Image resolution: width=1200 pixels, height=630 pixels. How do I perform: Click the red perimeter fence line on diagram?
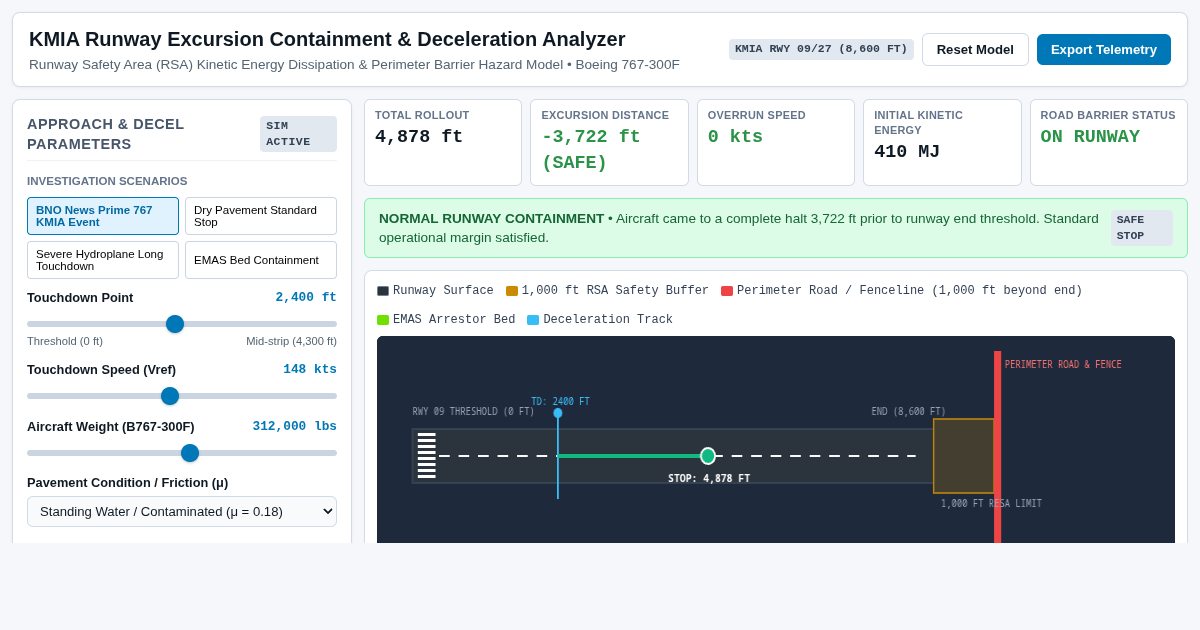(997, 447)
